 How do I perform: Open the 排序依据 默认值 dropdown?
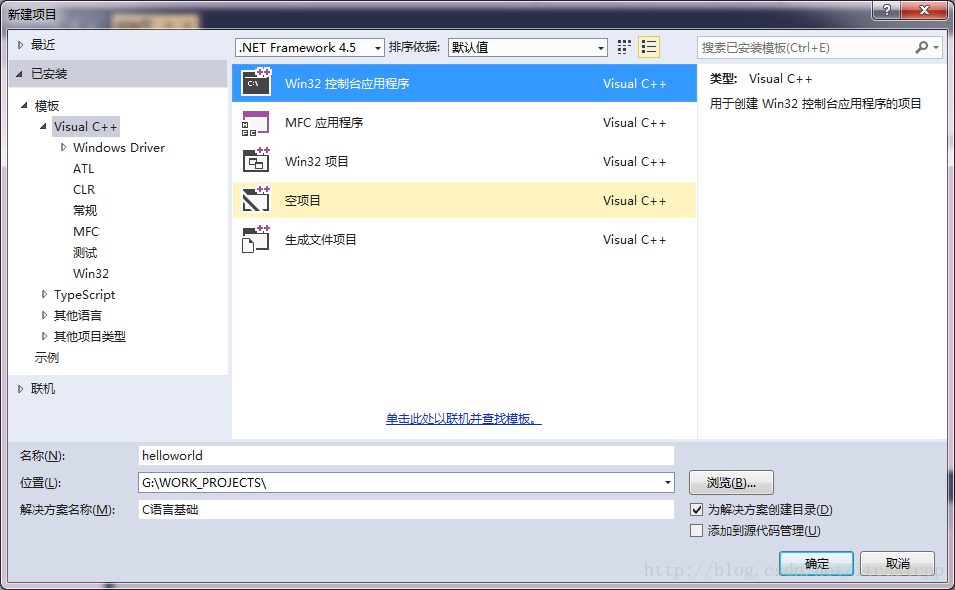(527, 47)
